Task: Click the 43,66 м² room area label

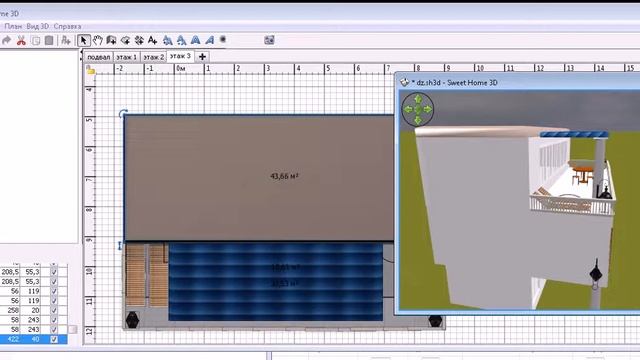Action: point(284,176)
